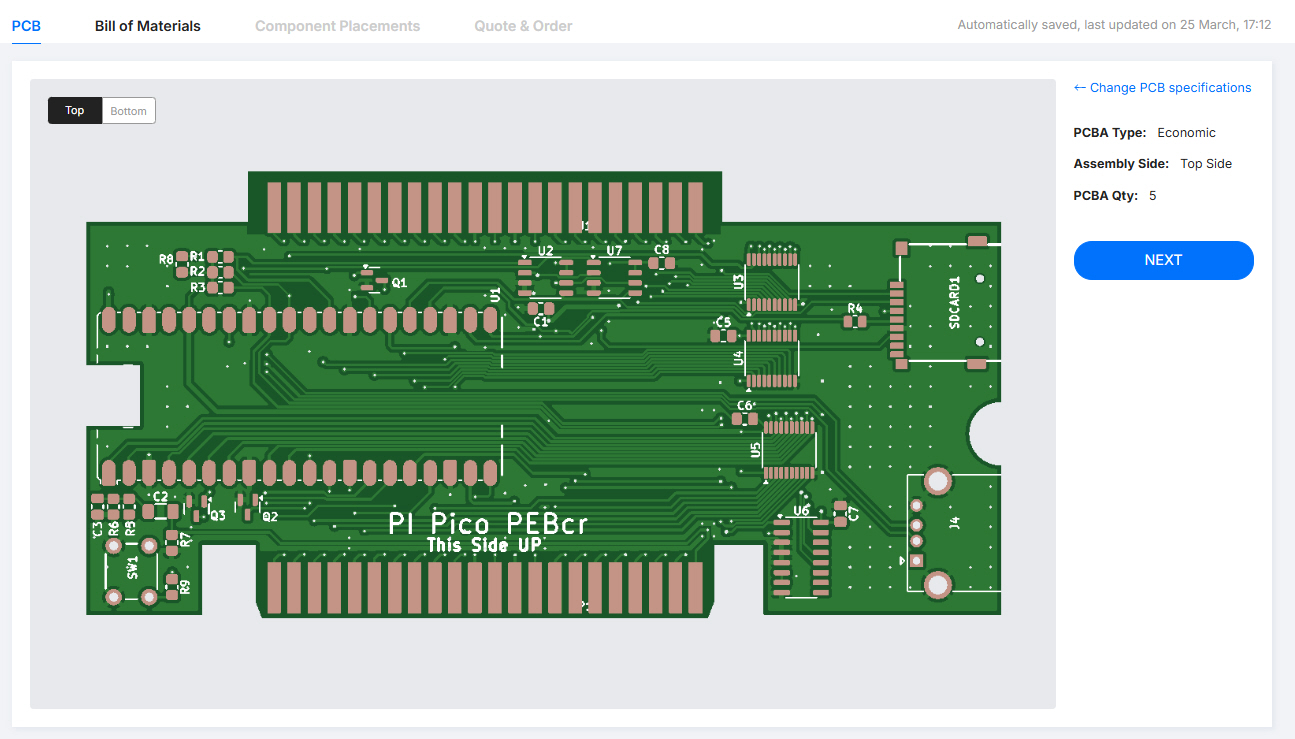Screen dimensions: 1295x739
Task: Open the Quote & Order tab
Action: (523, 26)
